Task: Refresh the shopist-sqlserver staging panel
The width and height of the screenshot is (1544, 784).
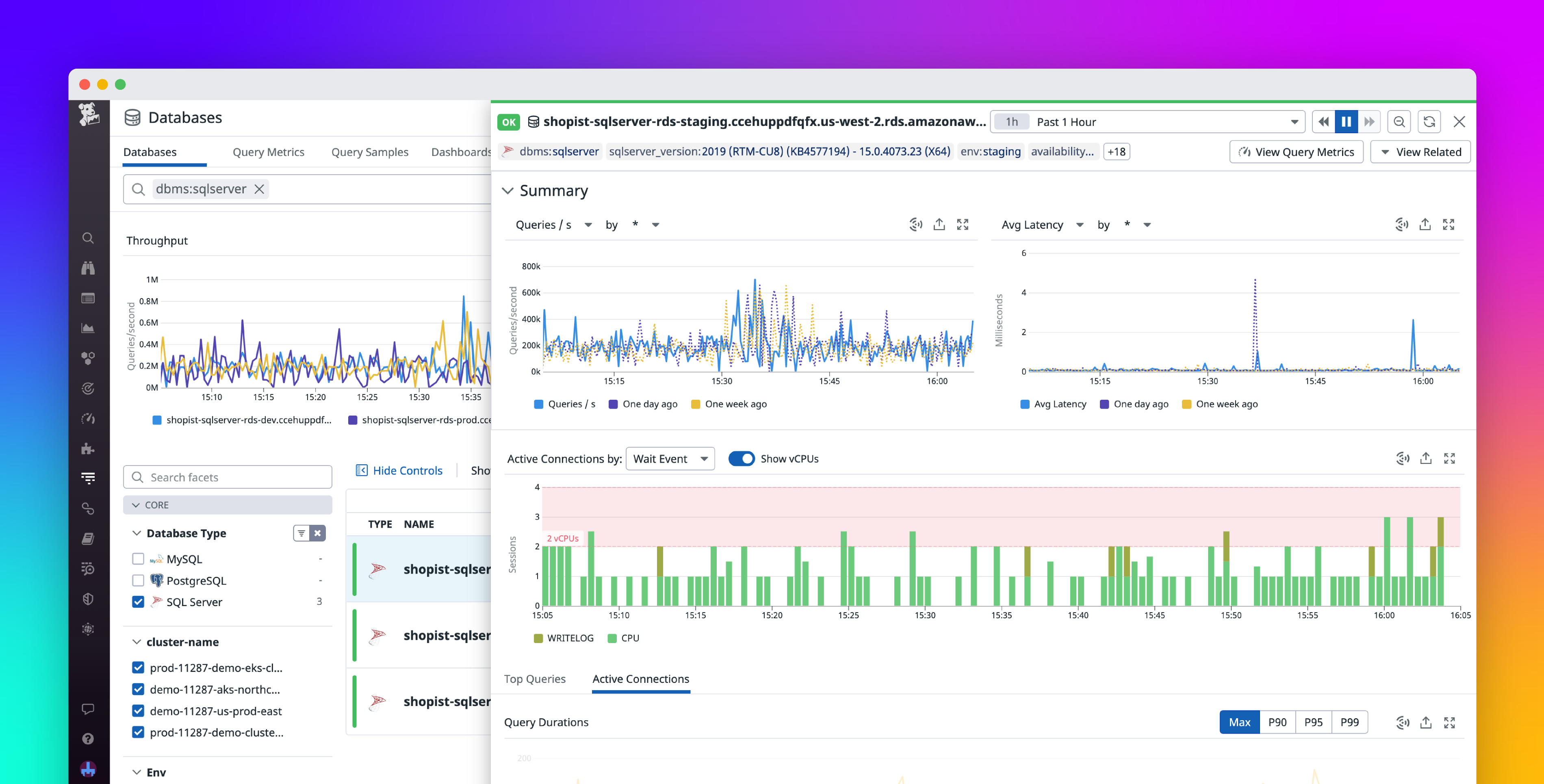Action: 1429,122
